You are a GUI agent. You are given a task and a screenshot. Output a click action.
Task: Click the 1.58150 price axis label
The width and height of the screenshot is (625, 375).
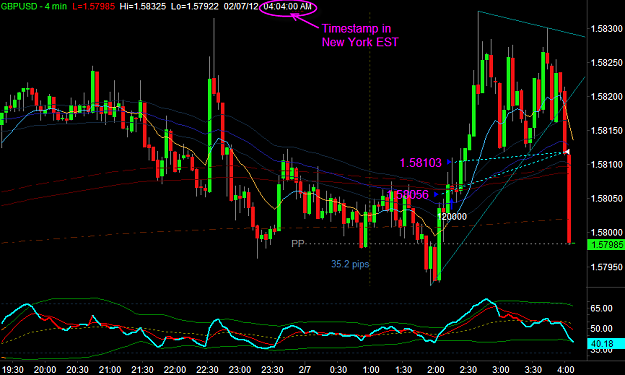(x=607, y=130)
